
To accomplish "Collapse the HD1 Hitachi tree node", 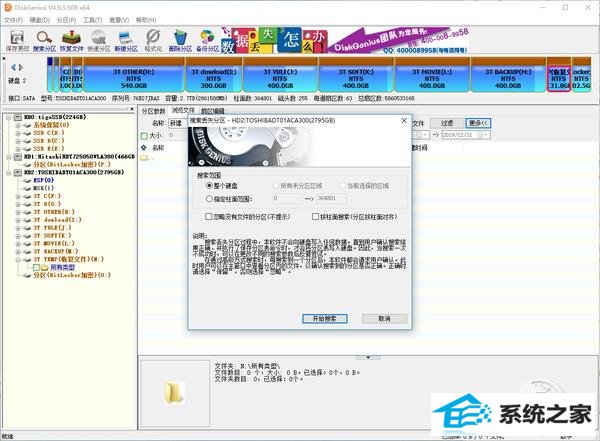I will click(9, 157).
